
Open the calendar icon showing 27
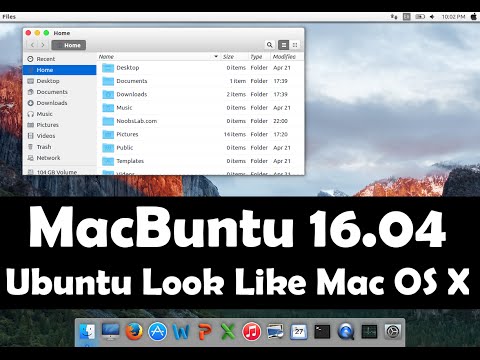299,332
